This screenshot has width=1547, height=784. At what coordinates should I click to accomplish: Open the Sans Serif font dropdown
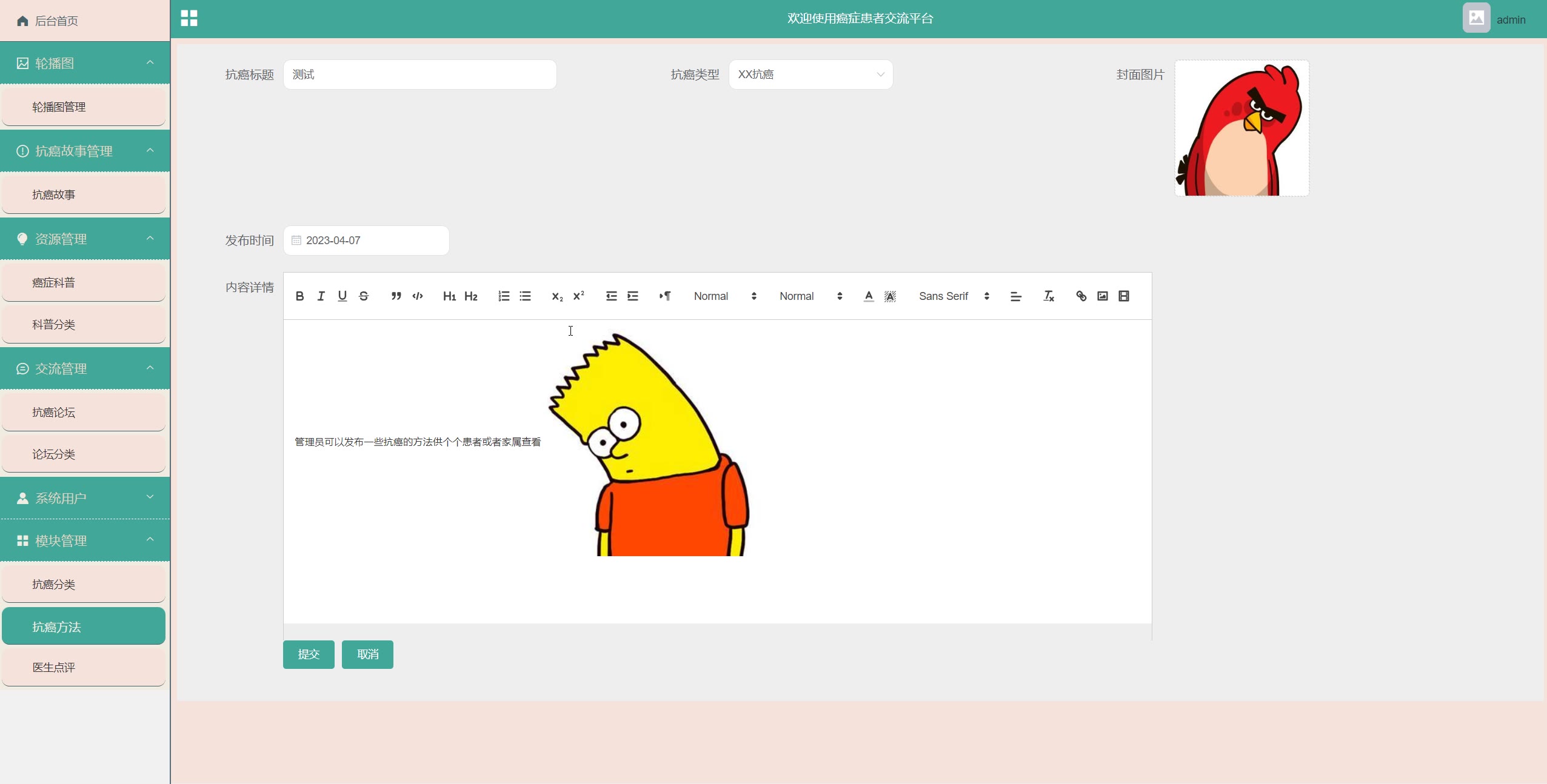click(x=954, y=296)
